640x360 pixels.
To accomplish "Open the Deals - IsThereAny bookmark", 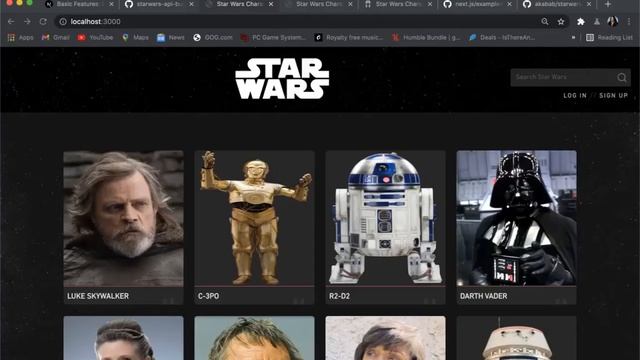I will tap(502, 38).
